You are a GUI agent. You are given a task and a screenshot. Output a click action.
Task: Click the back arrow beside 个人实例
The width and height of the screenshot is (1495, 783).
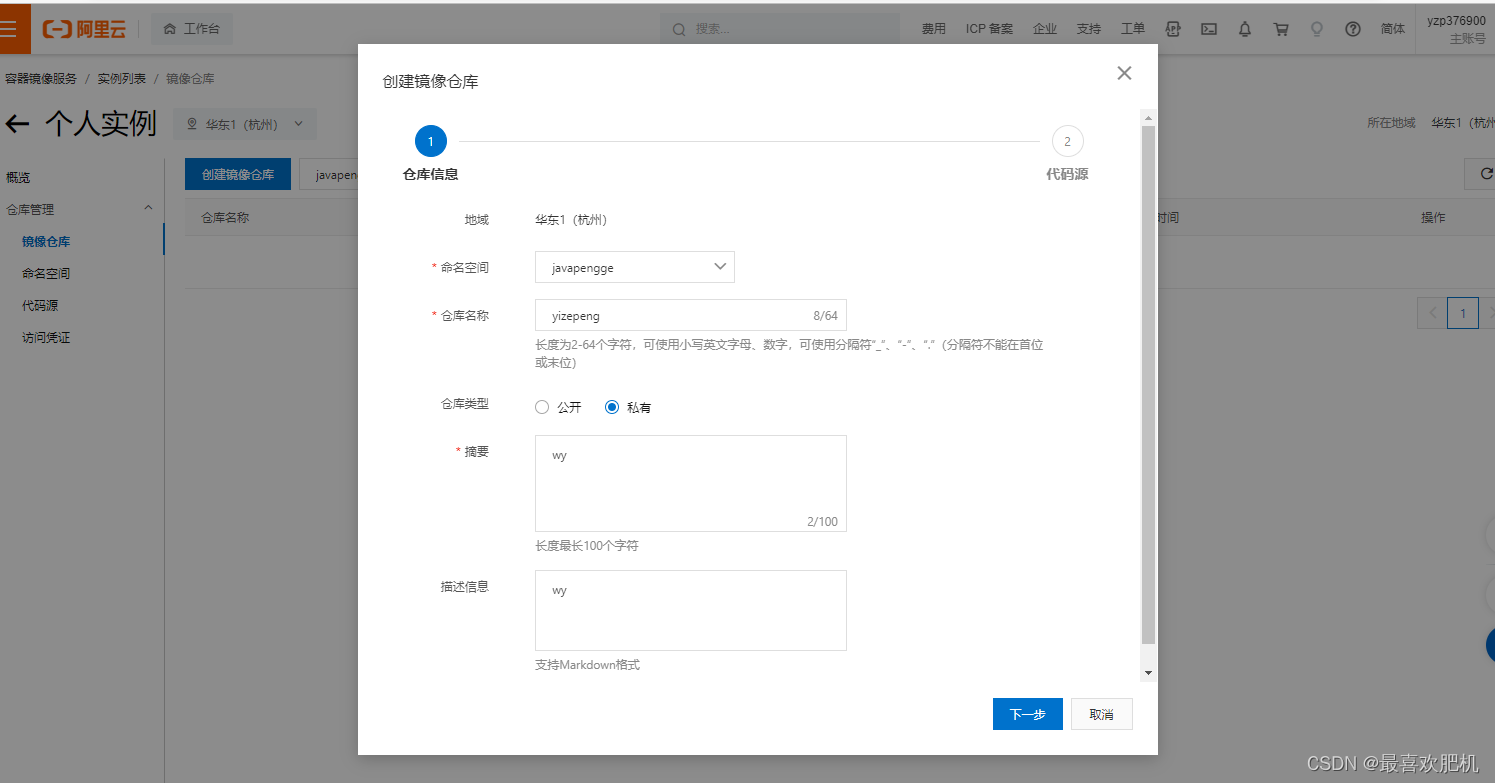18,124
